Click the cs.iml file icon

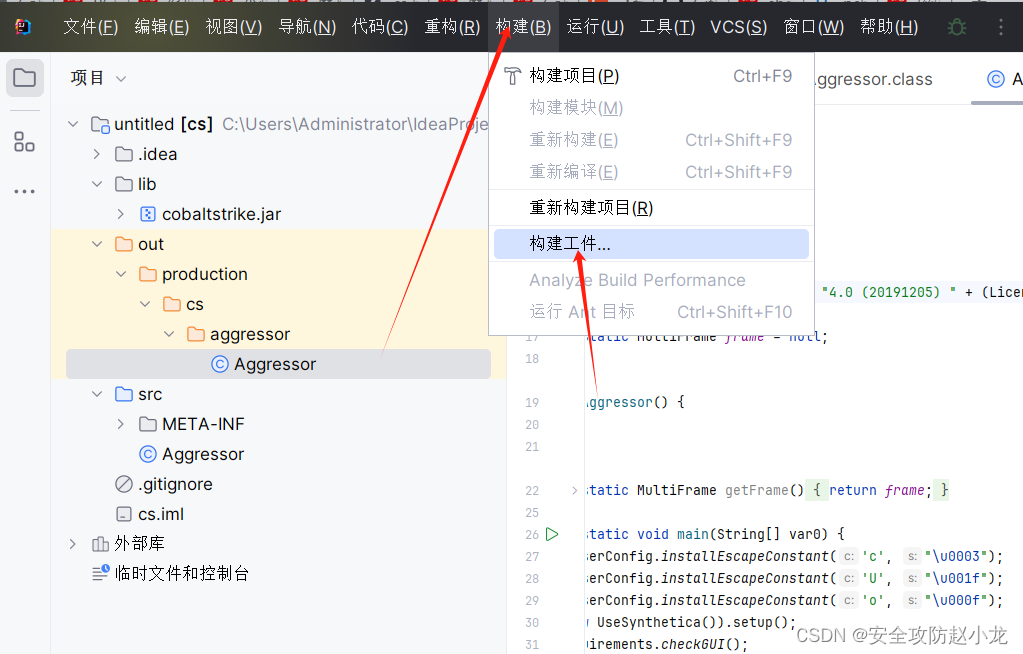(x=124, y=514)
